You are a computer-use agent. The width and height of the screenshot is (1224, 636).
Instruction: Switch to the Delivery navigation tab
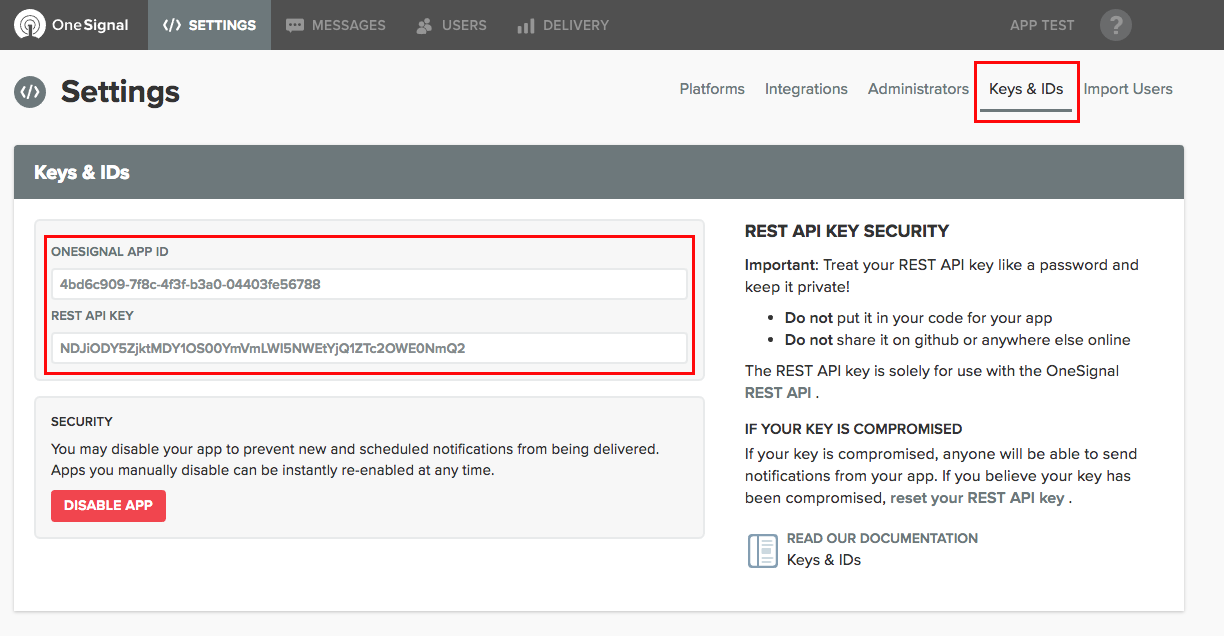click(x=563, y=25)
